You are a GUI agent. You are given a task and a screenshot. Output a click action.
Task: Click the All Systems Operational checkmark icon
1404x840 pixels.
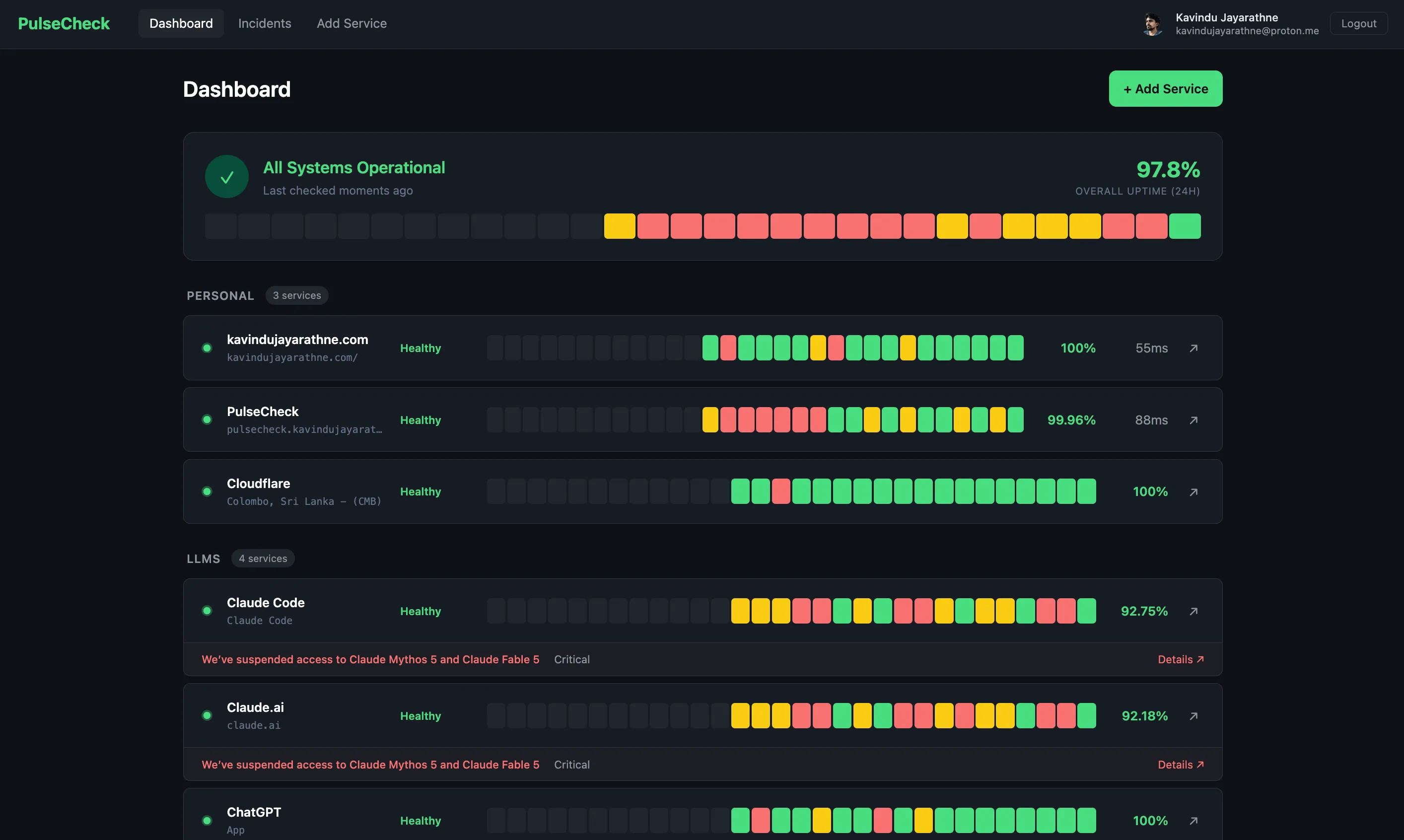coord(227,177)
